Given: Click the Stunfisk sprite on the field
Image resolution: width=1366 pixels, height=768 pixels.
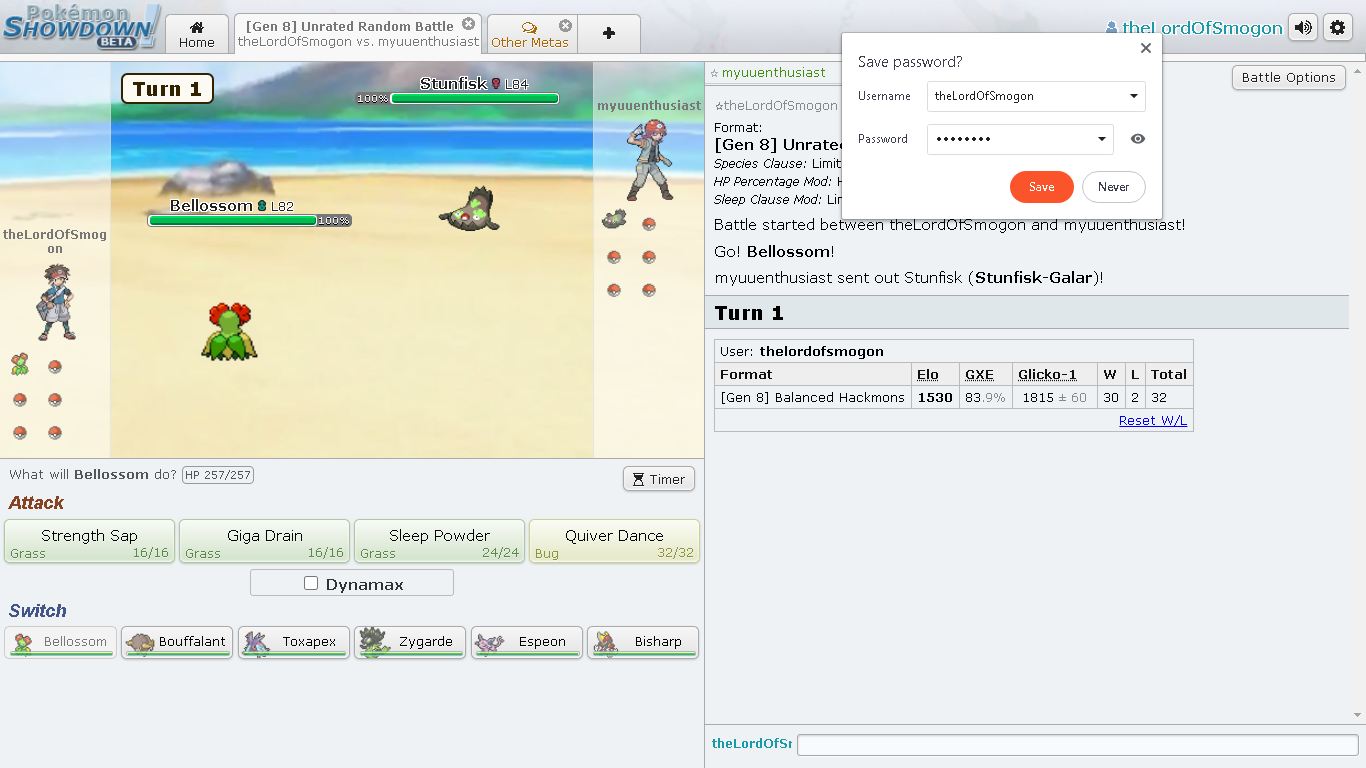Looking at the screenshot, I should (470, 208).
